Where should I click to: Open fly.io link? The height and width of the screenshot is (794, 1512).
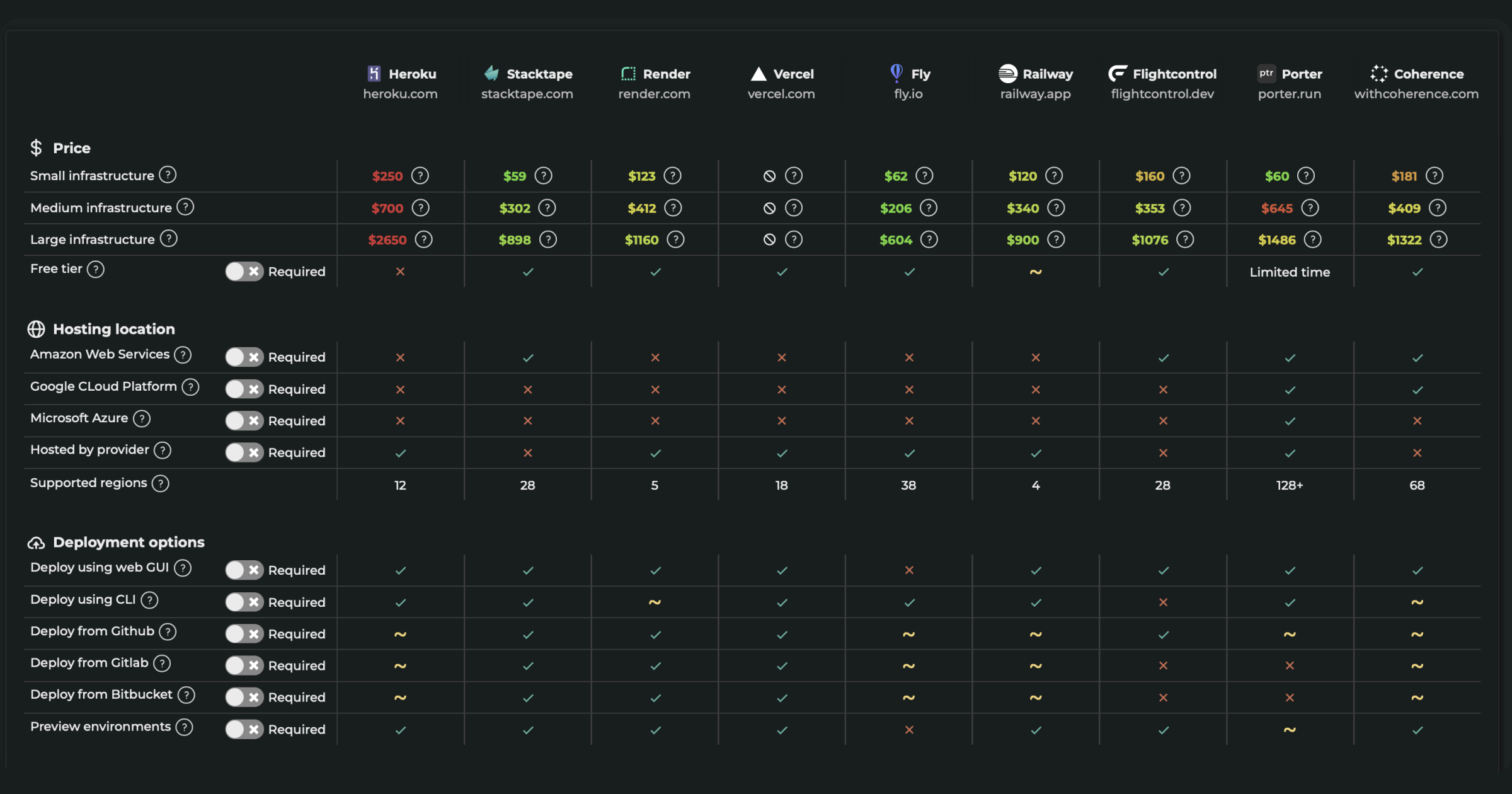tap(908, 94)
